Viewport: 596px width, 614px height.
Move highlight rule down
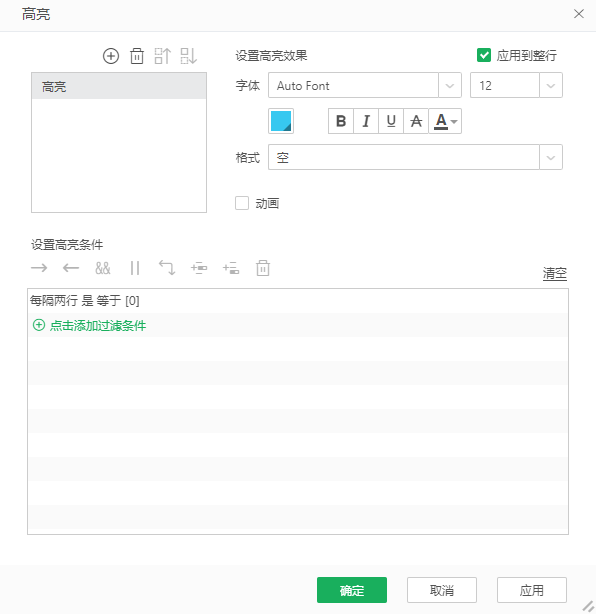[x=188, y=56]
